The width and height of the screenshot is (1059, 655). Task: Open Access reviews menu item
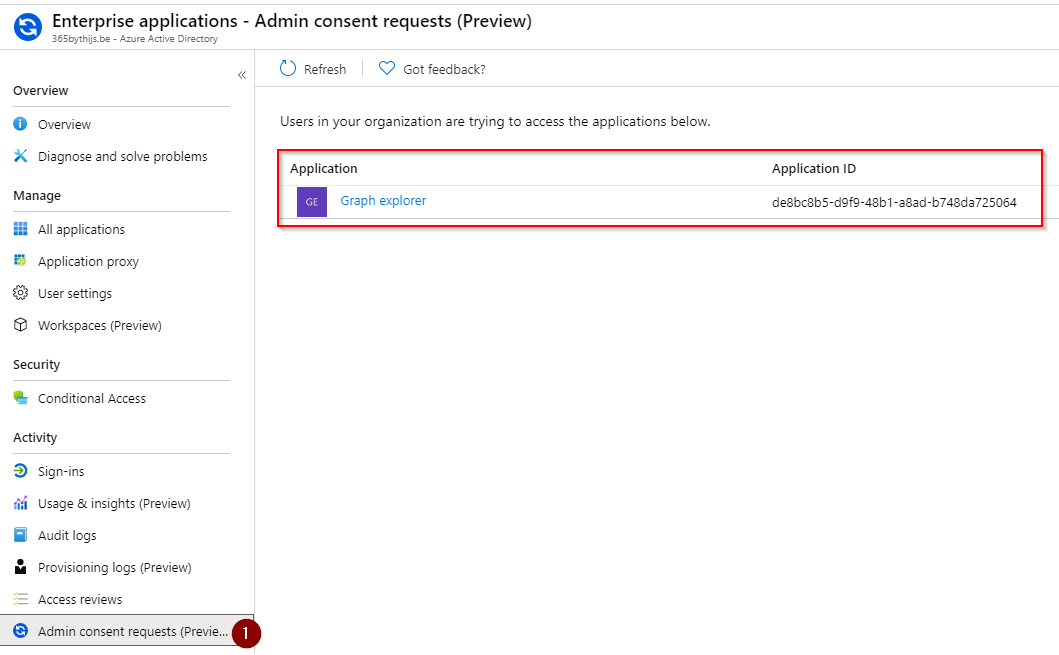point(80,599)
